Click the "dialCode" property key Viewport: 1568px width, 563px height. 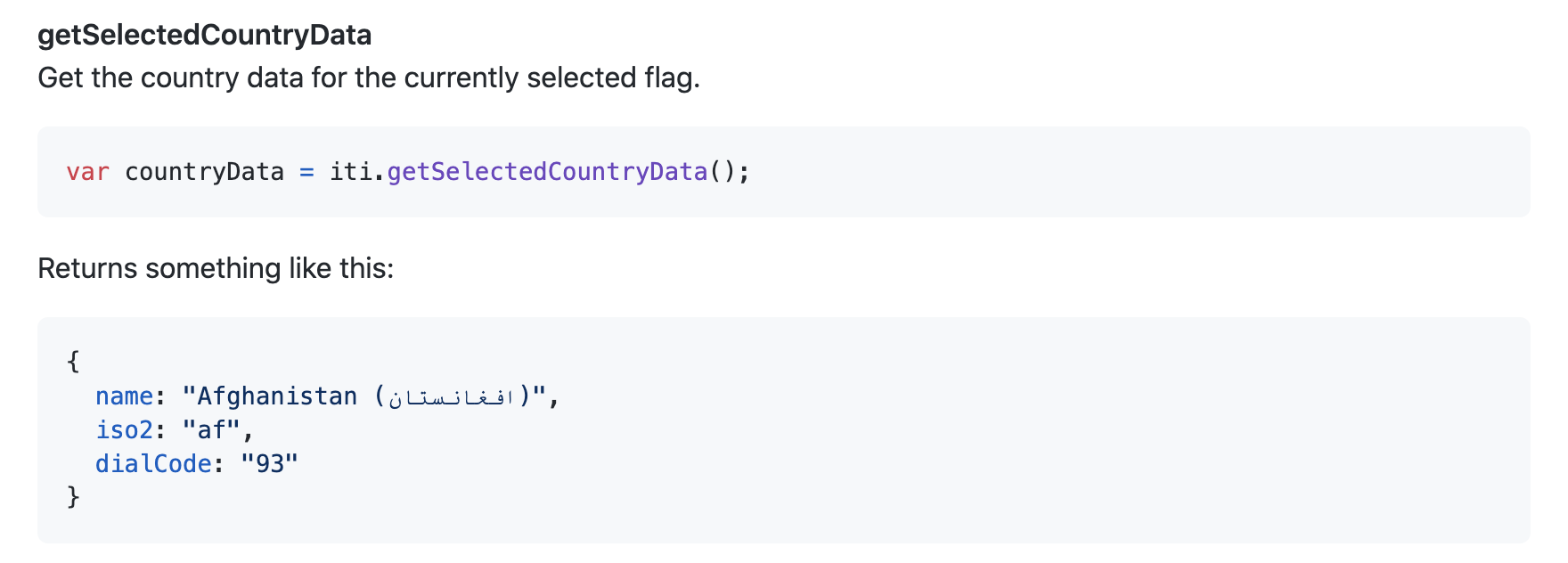coord(153,463)
